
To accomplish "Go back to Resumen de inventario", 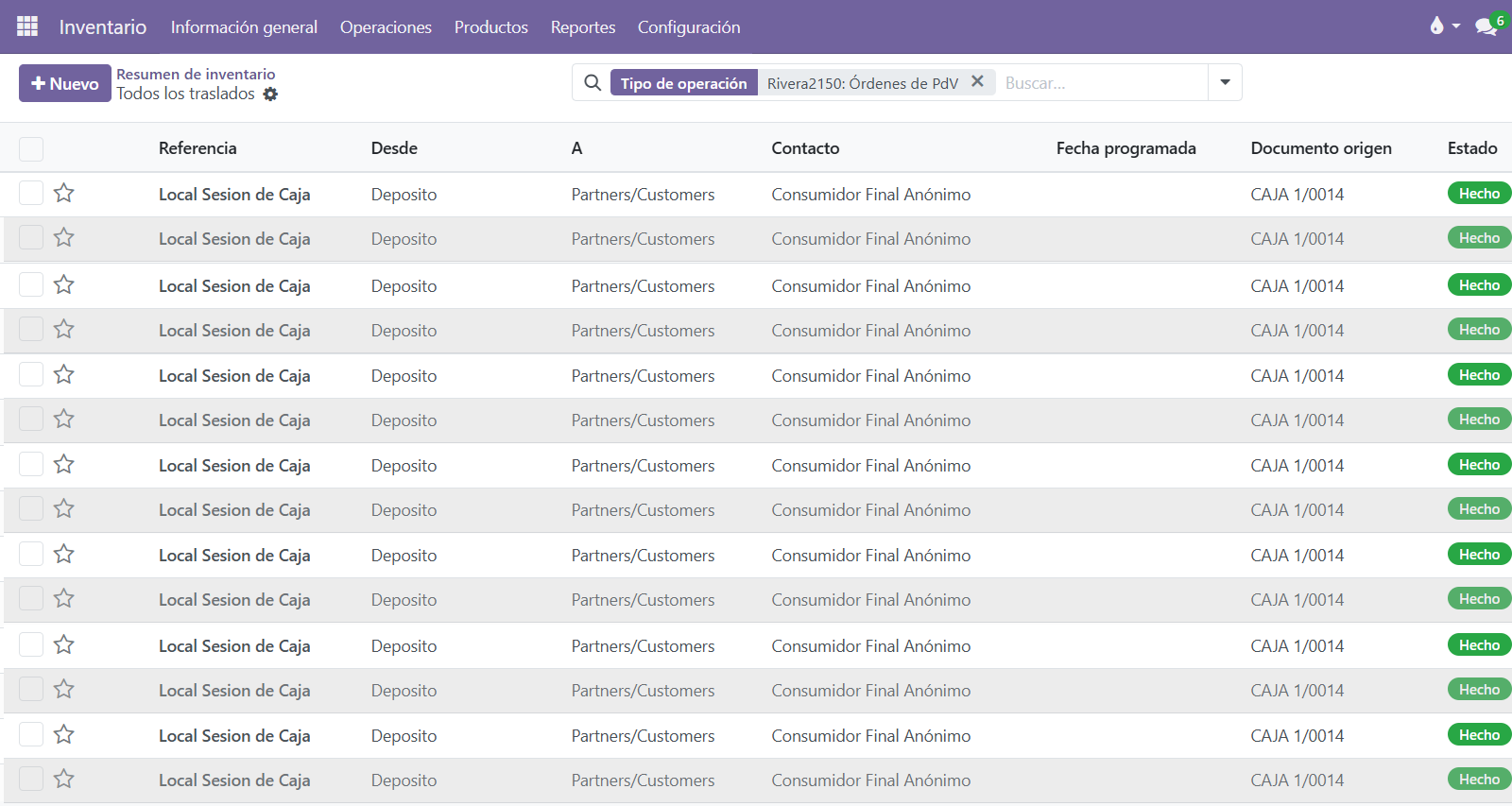I will tap(196, 74).
